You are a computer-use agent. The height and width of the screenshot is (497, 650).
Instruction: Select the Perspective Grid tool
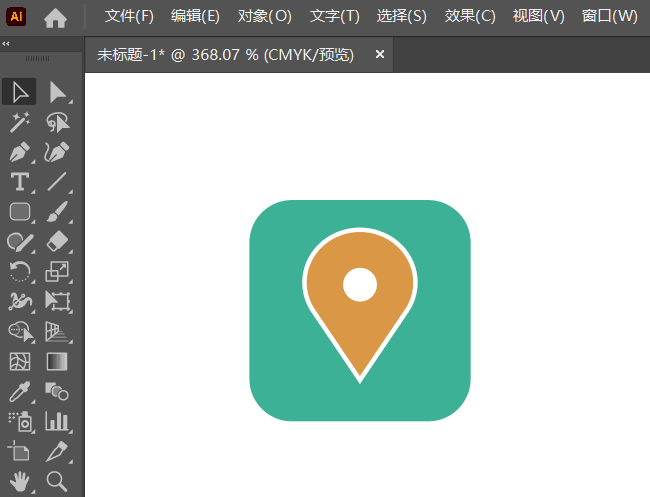[57, 332]
